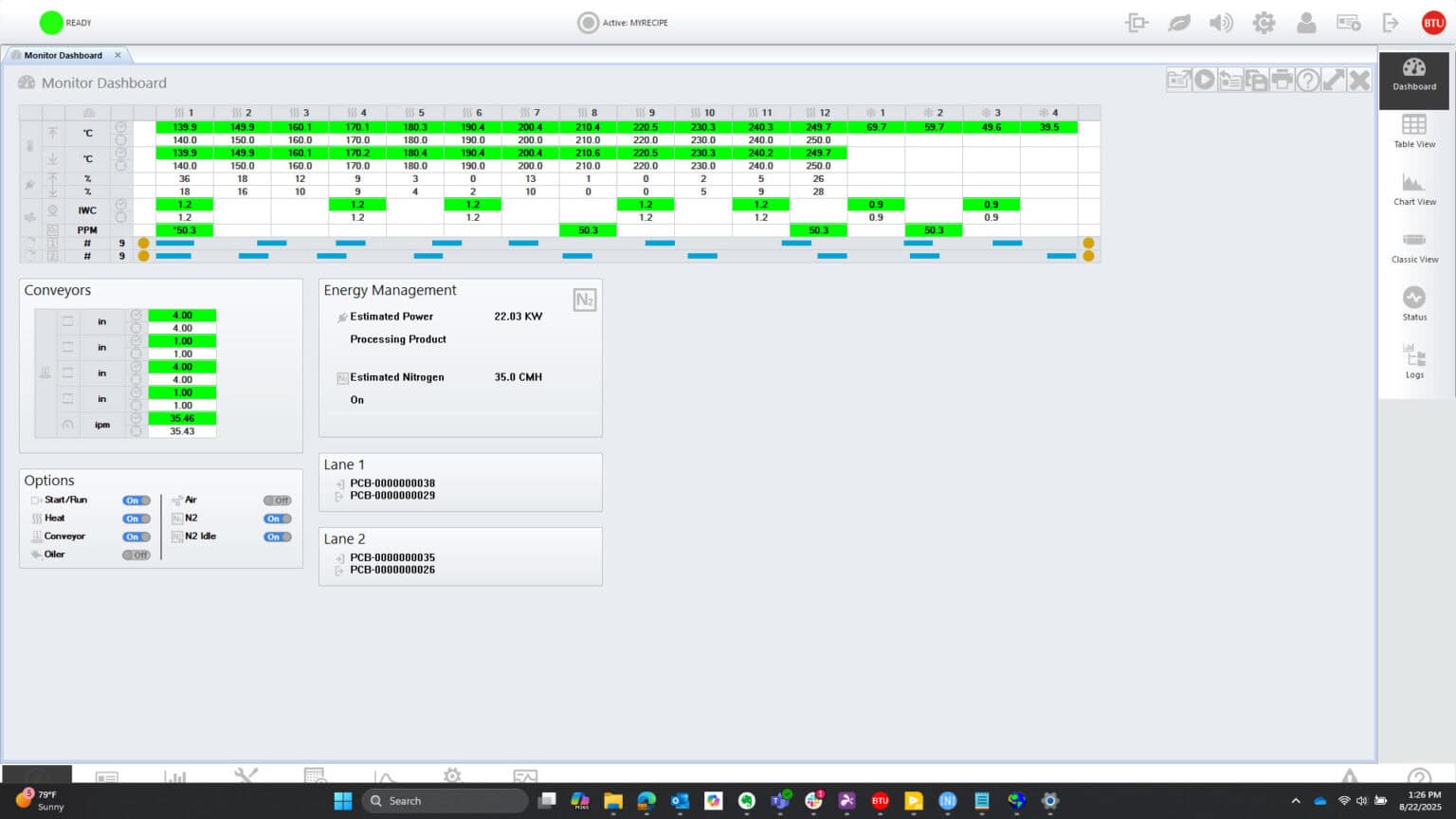Toggle the N2 Idle switch
1456x819 pixels.
[277, 537]
